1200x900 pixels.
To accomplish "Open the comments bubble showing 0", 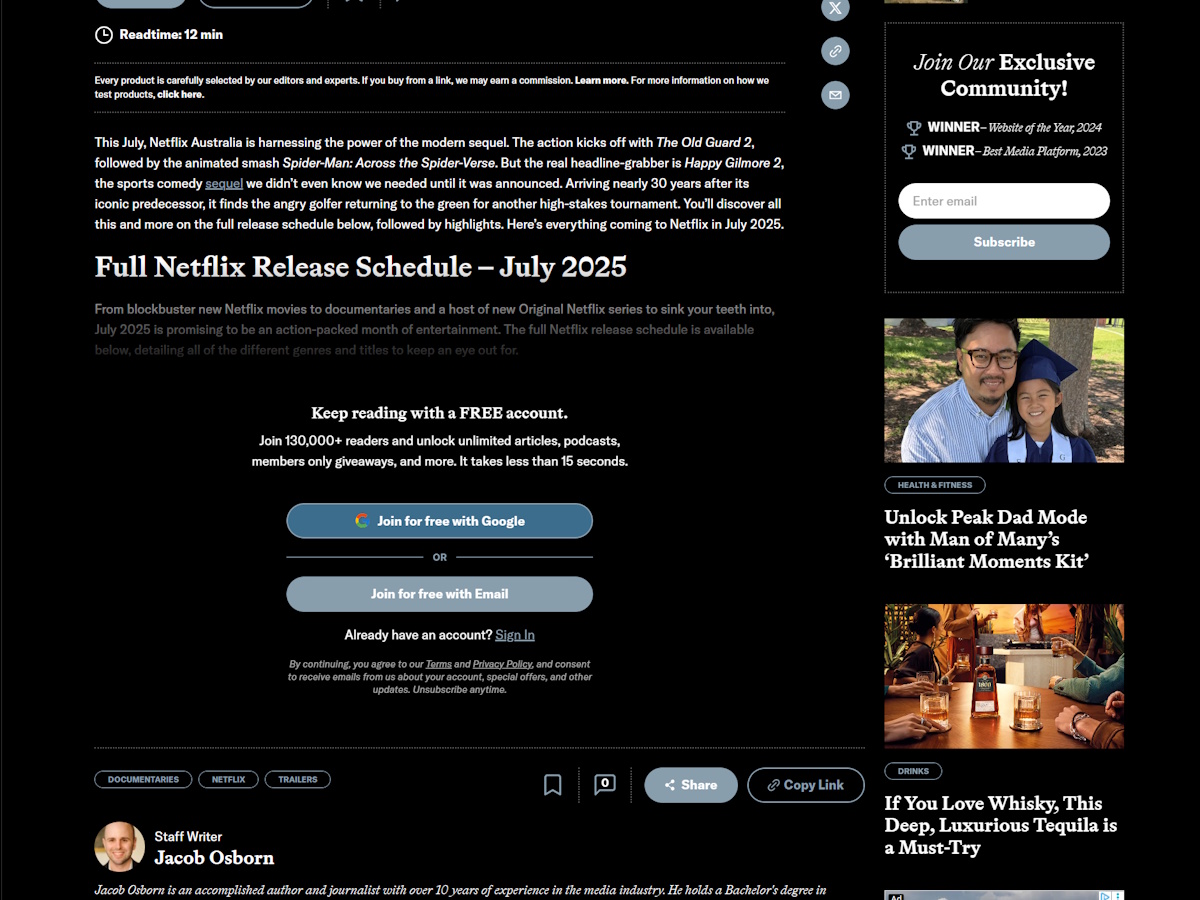I will [604, 785].
